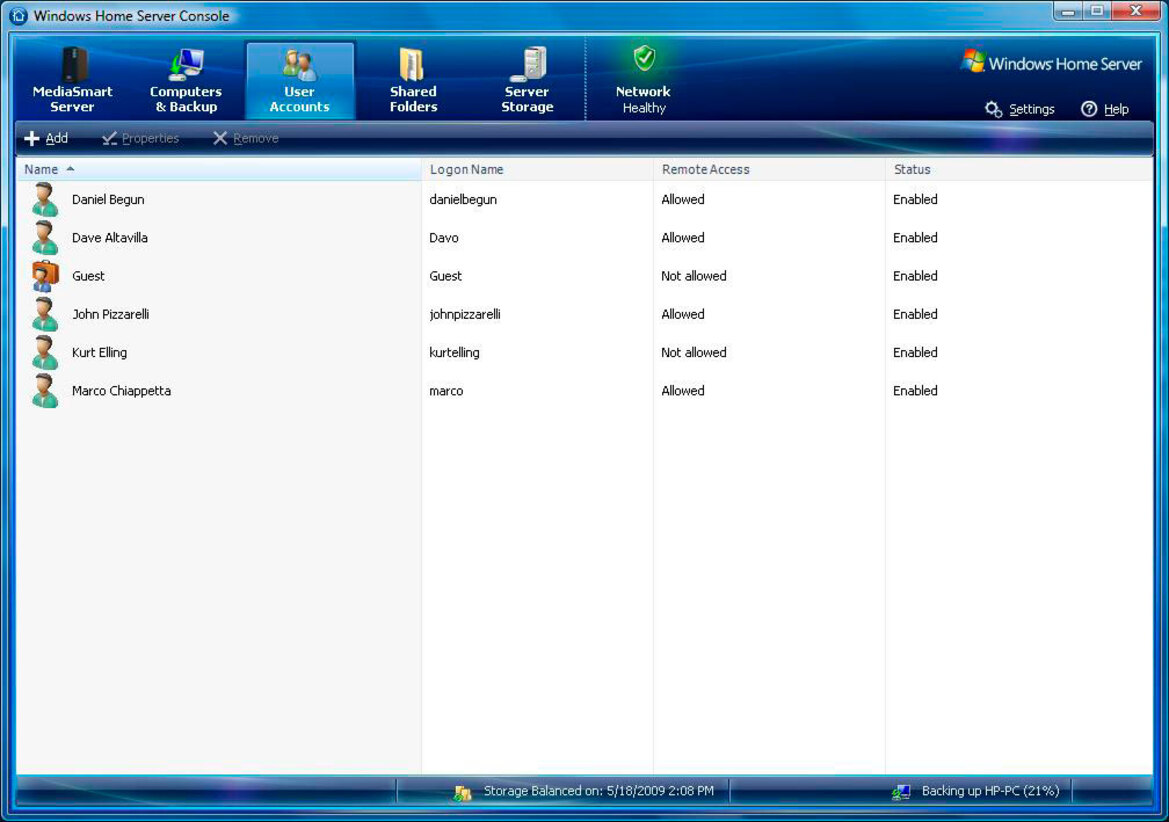
Task: Sort by Logon Name column
Action: (537, 169)
